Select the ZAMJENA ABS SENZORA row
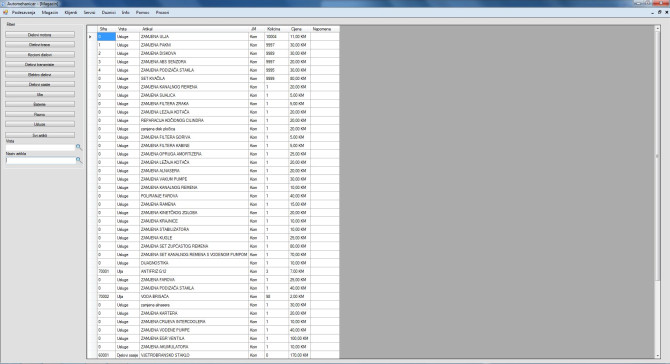The width and height of the screenshot is (670, 364). click(x=213, y=62)
